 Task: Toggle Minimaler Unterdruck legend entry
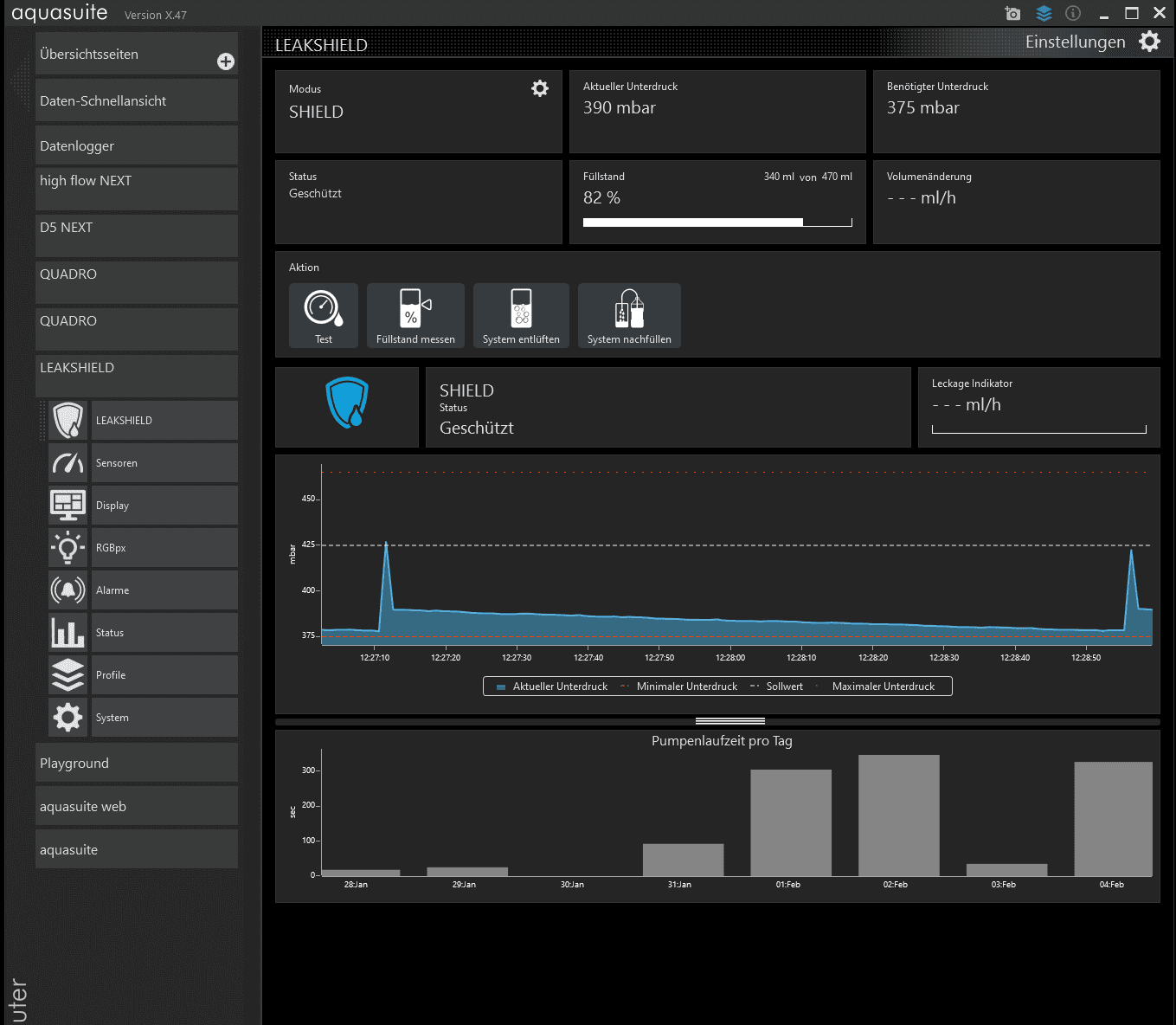tap(679, 687)
